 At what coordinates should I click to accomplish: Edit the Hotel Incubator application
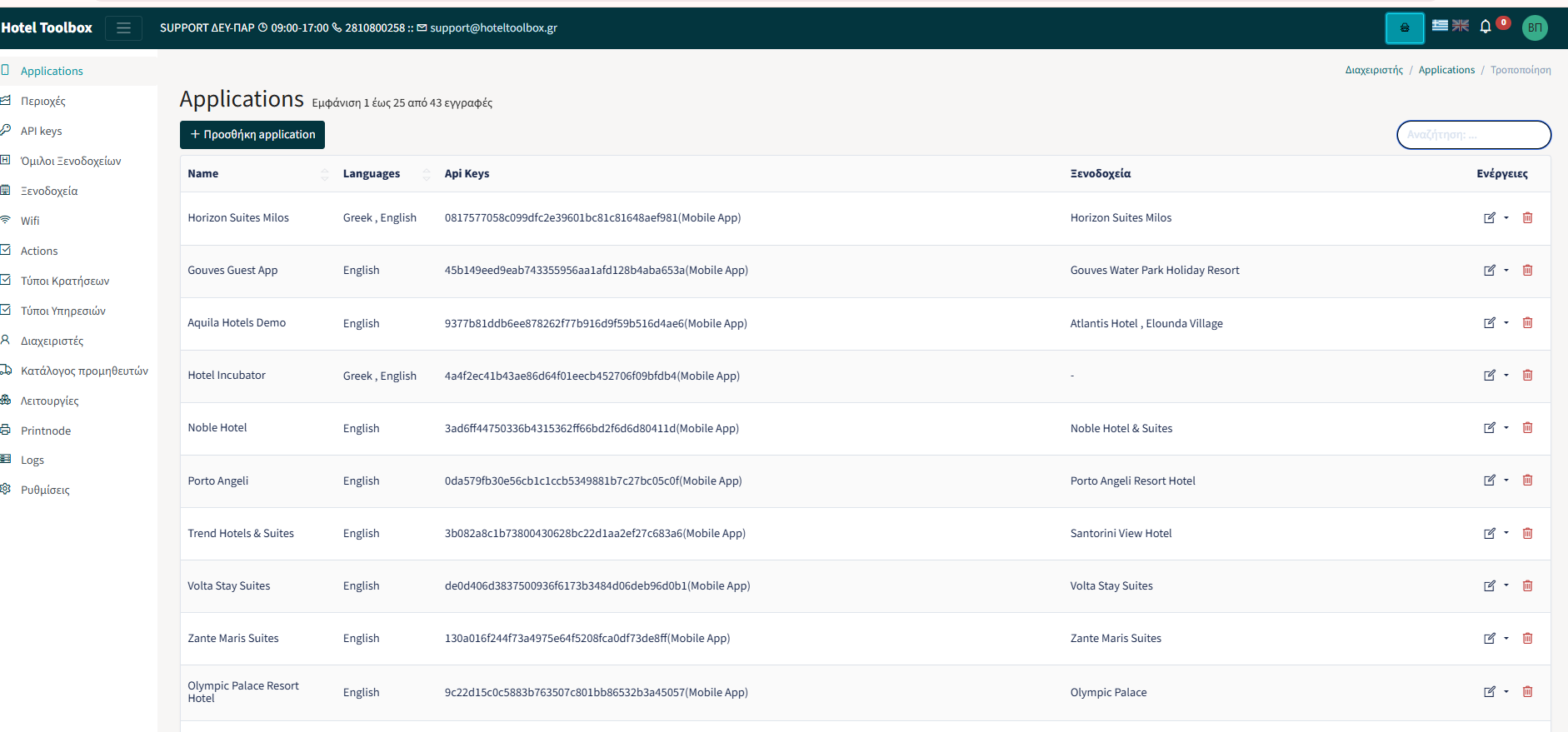tap(1490, 375)
